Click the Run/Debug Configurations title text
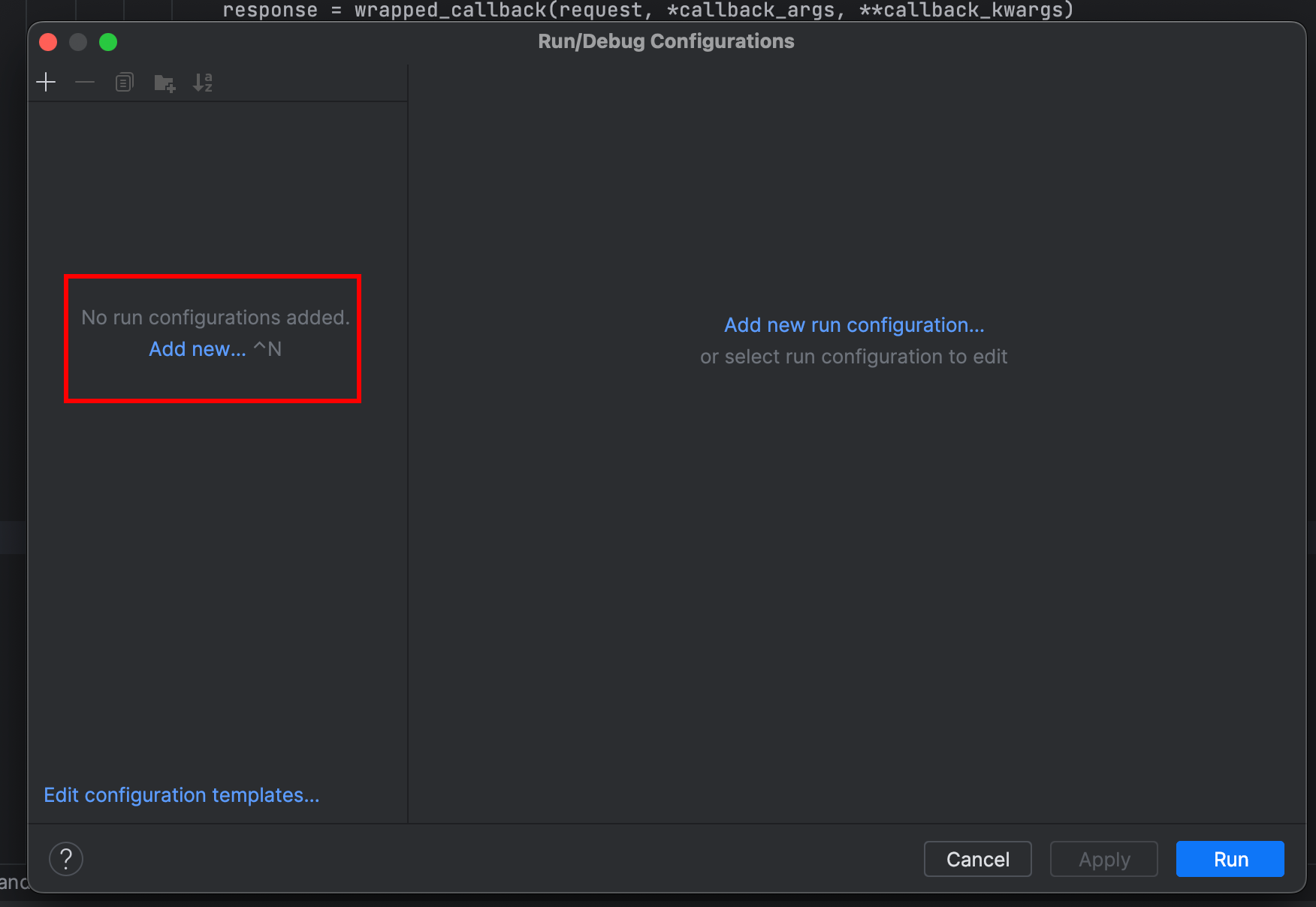The width and height of the screenshot is (1316, 907). (666, 41)
